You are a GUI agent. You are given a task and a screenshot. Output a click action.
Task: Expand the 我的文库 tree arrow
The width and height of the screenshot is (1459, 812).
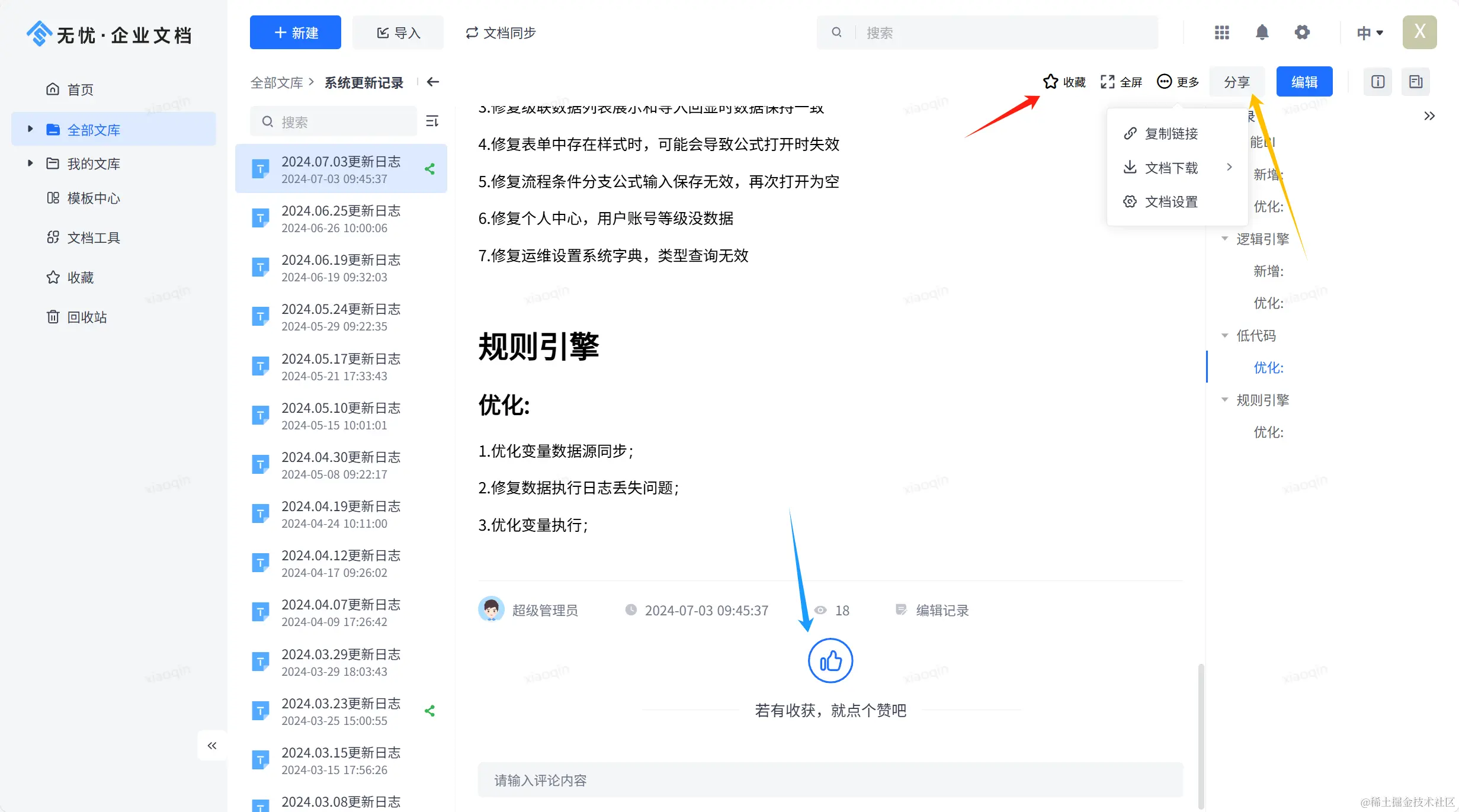pos(30,163)
